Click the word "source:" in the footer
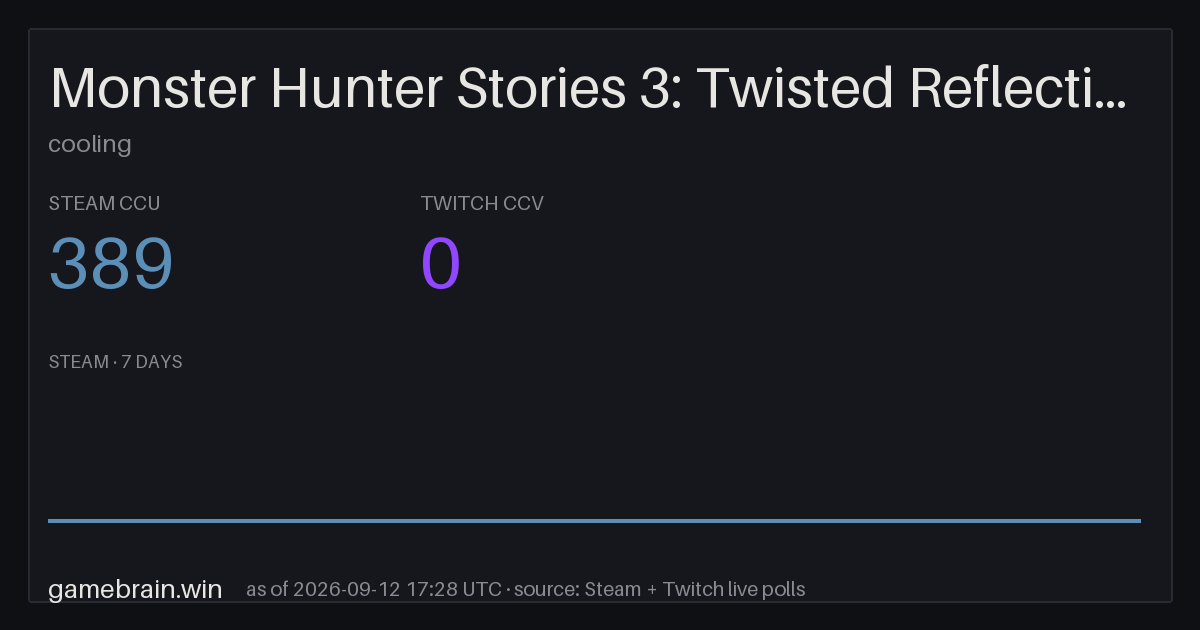 coord(547,589)
